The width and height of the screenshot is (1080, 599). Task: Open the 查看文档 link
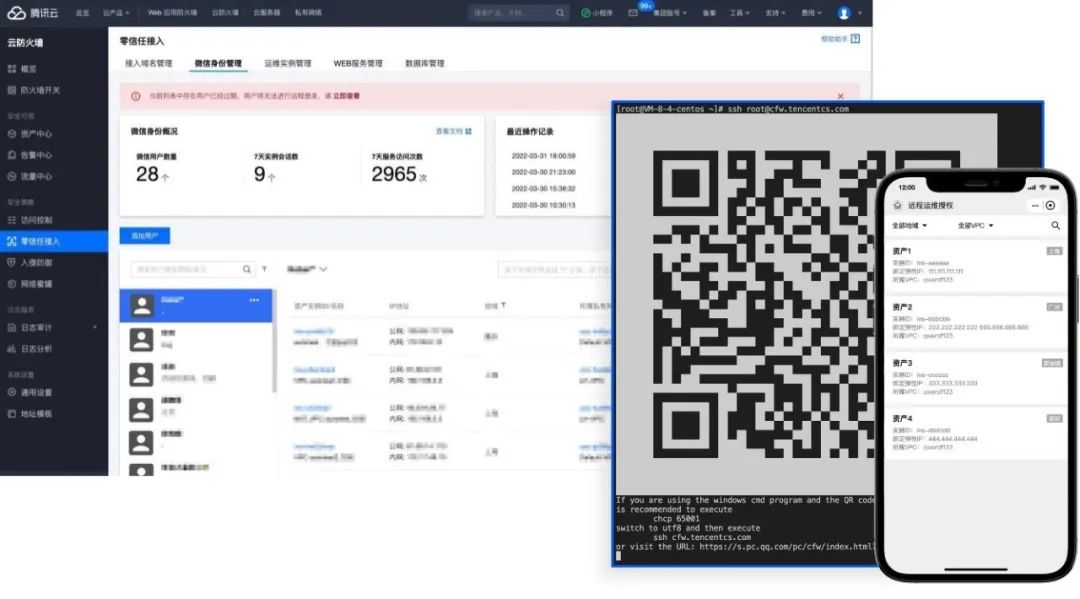(x=453, y=131)
